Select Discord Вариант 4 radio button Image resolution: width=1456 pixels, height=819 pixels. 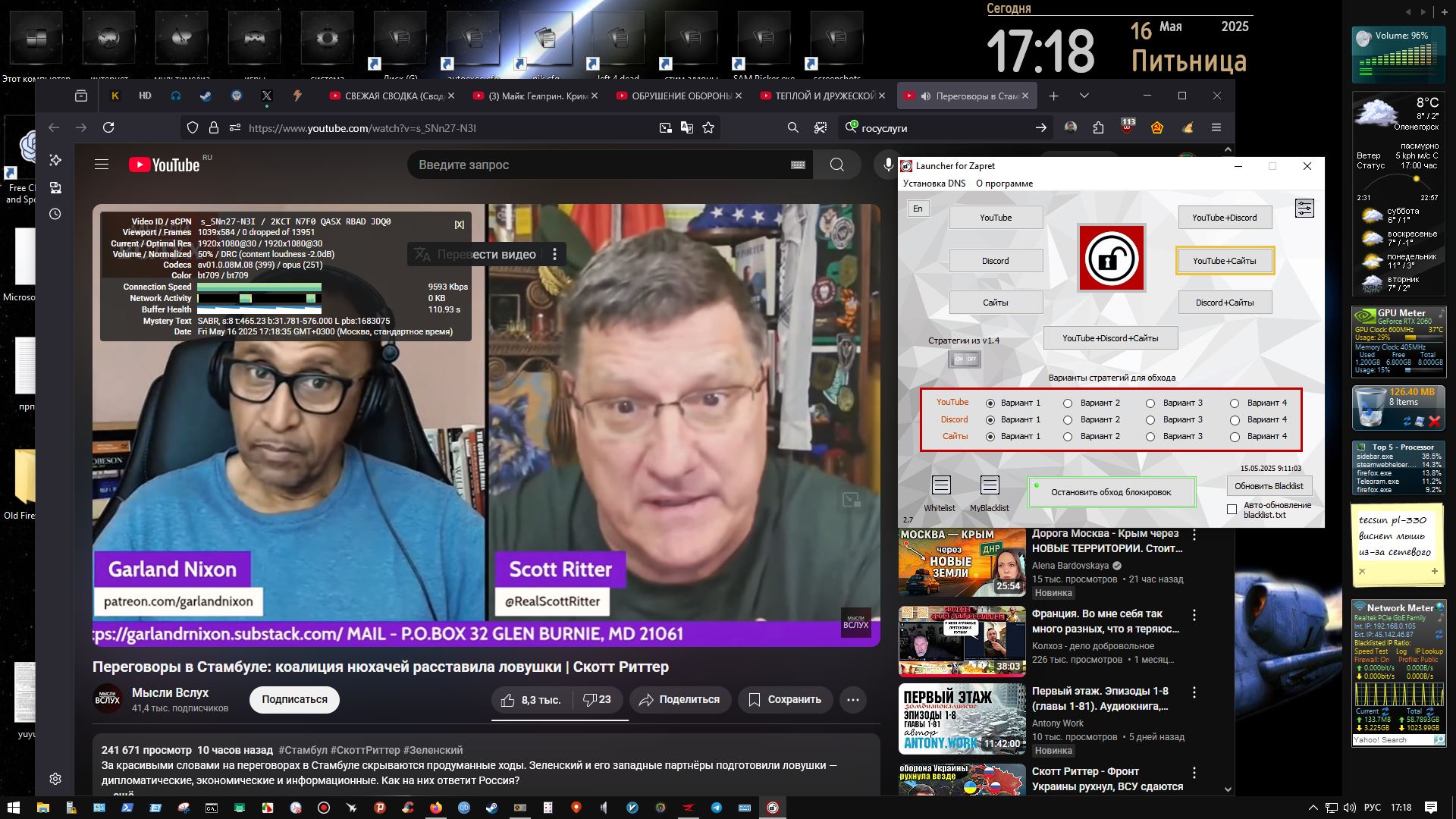pos(1234,420)
